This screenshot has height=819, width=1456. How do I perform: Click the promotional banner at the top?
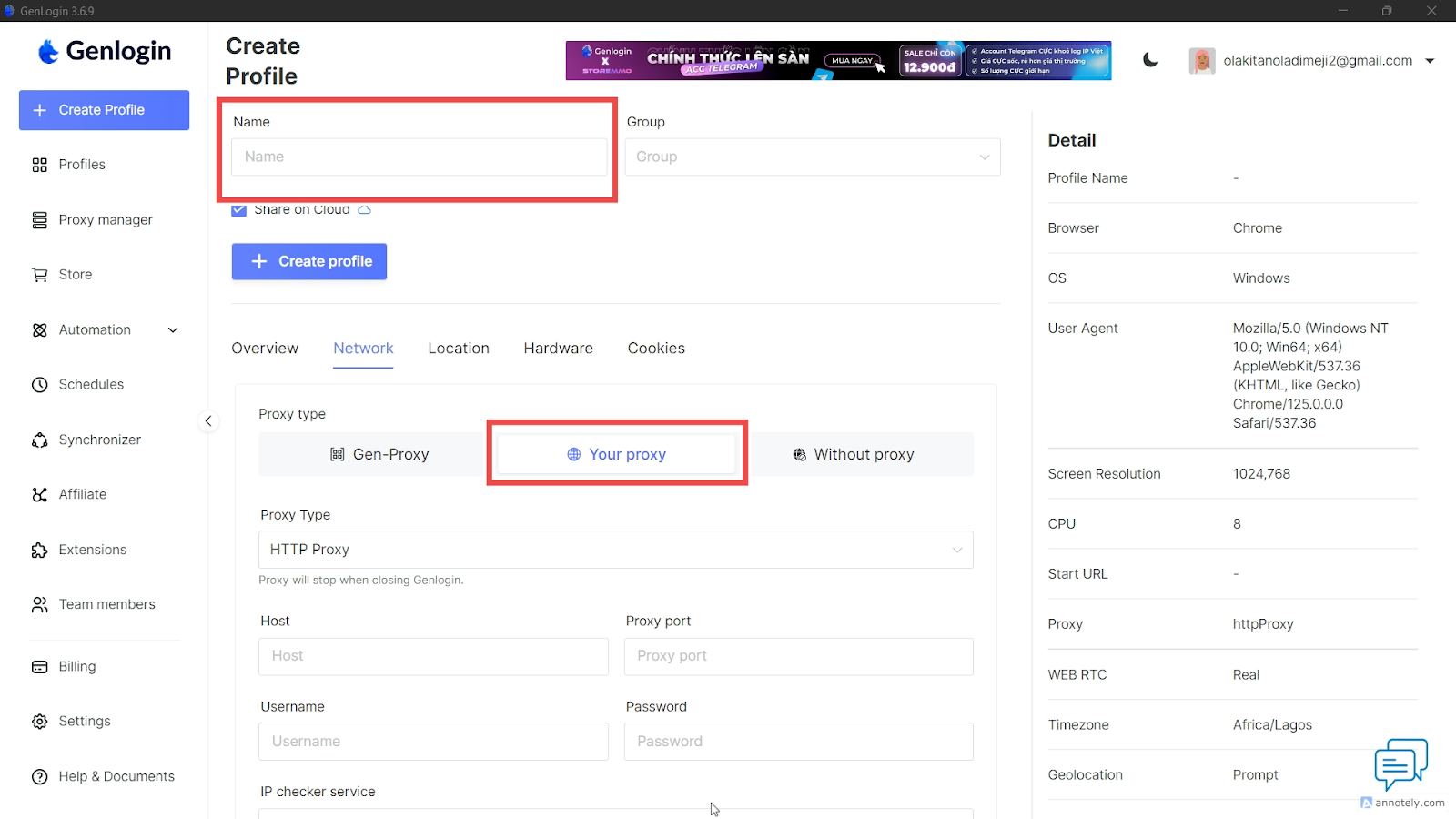838,61
